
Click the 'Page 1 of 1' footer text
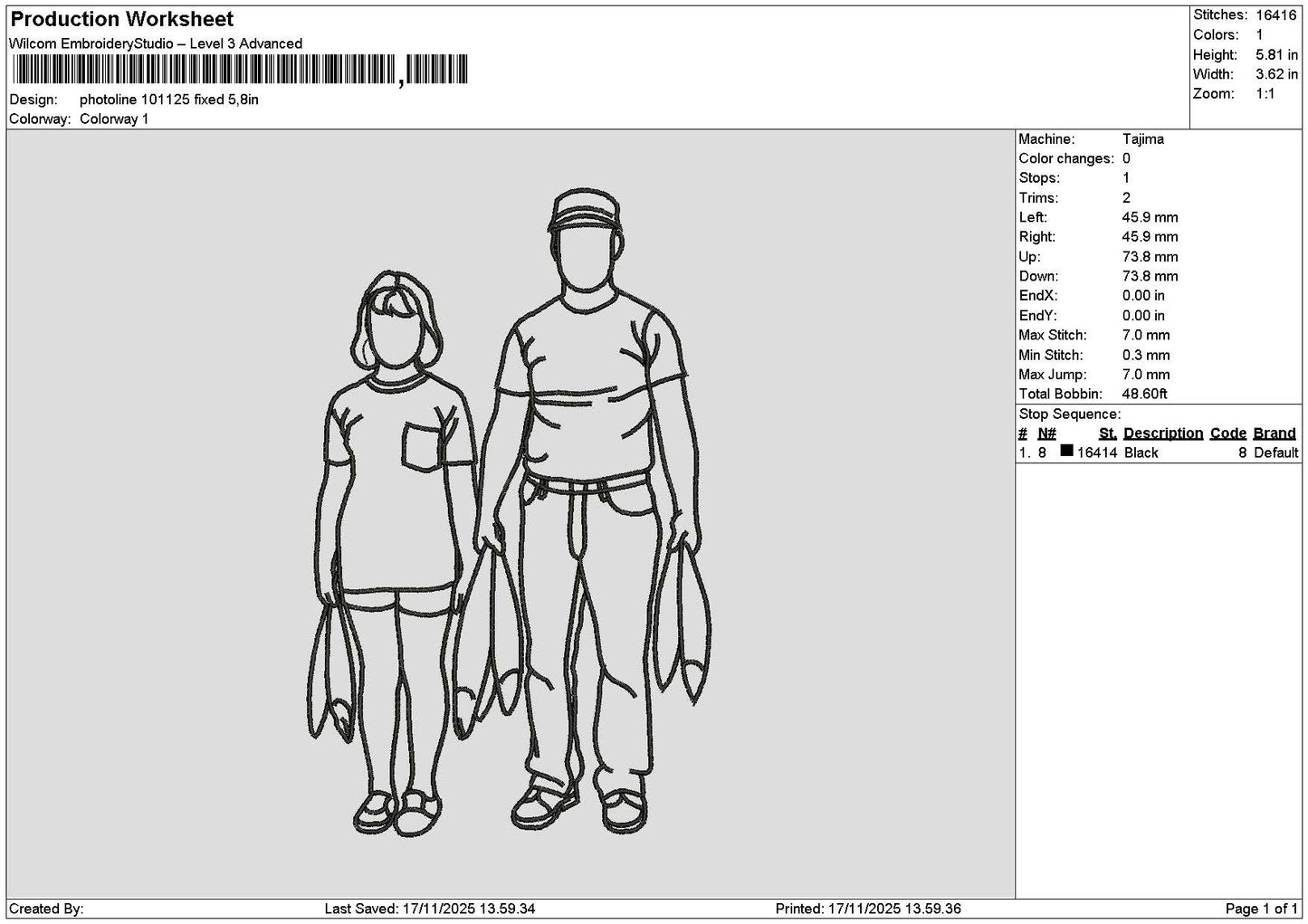[x=1262, y=910]
